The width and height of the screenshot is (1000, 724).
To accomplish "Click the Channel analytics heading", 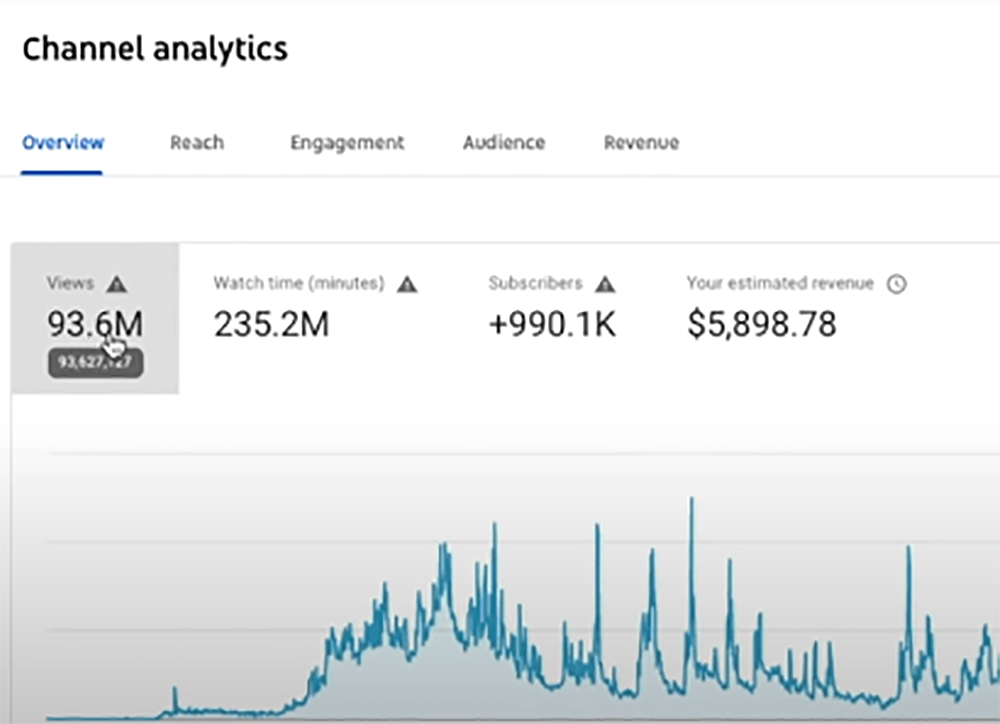I will pyautogui.click(x=155, y=49).
